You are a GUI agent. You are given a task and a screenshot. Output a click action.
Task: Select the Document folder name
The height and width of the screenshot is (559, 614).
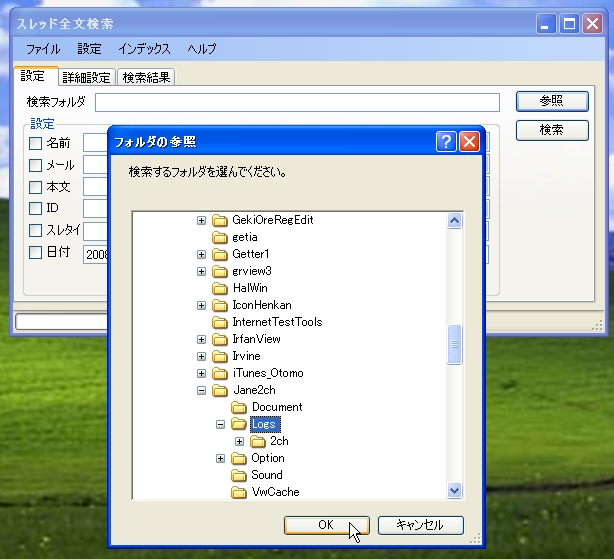tap(277, 407)
